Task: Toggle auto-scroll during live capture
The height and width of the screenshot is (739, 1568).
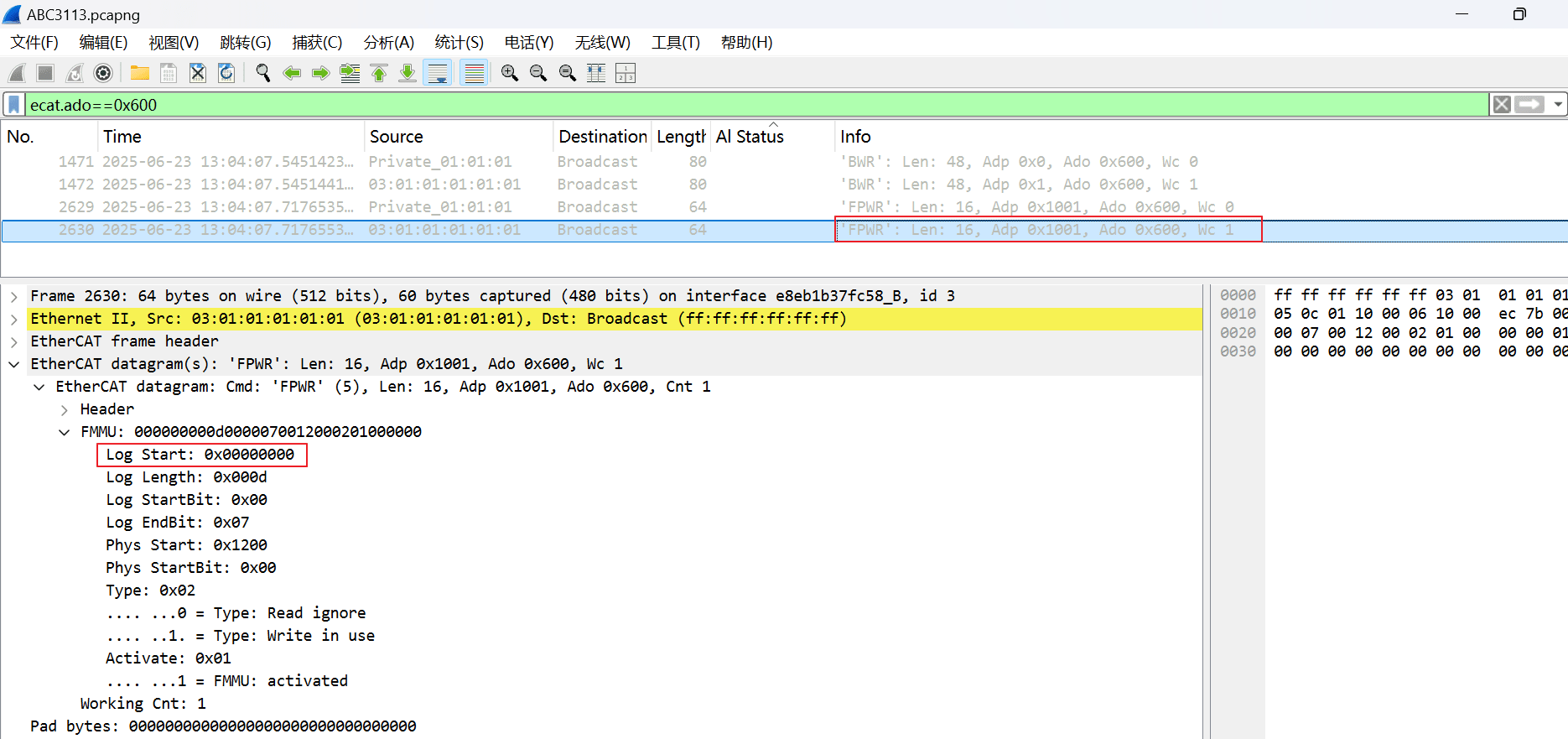Action: [x=438, y=74]
